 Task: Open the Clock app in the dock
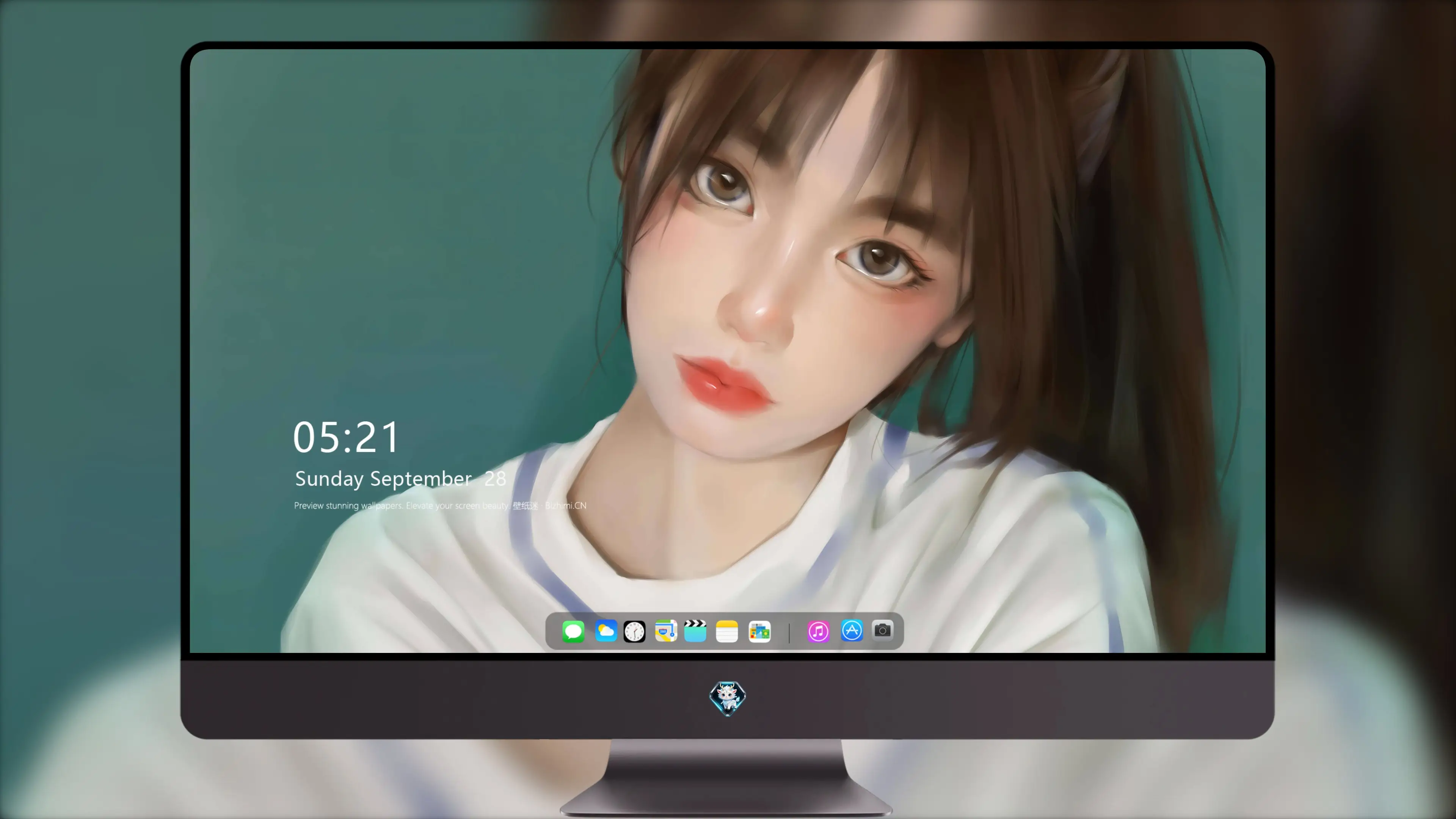point(634,631)
